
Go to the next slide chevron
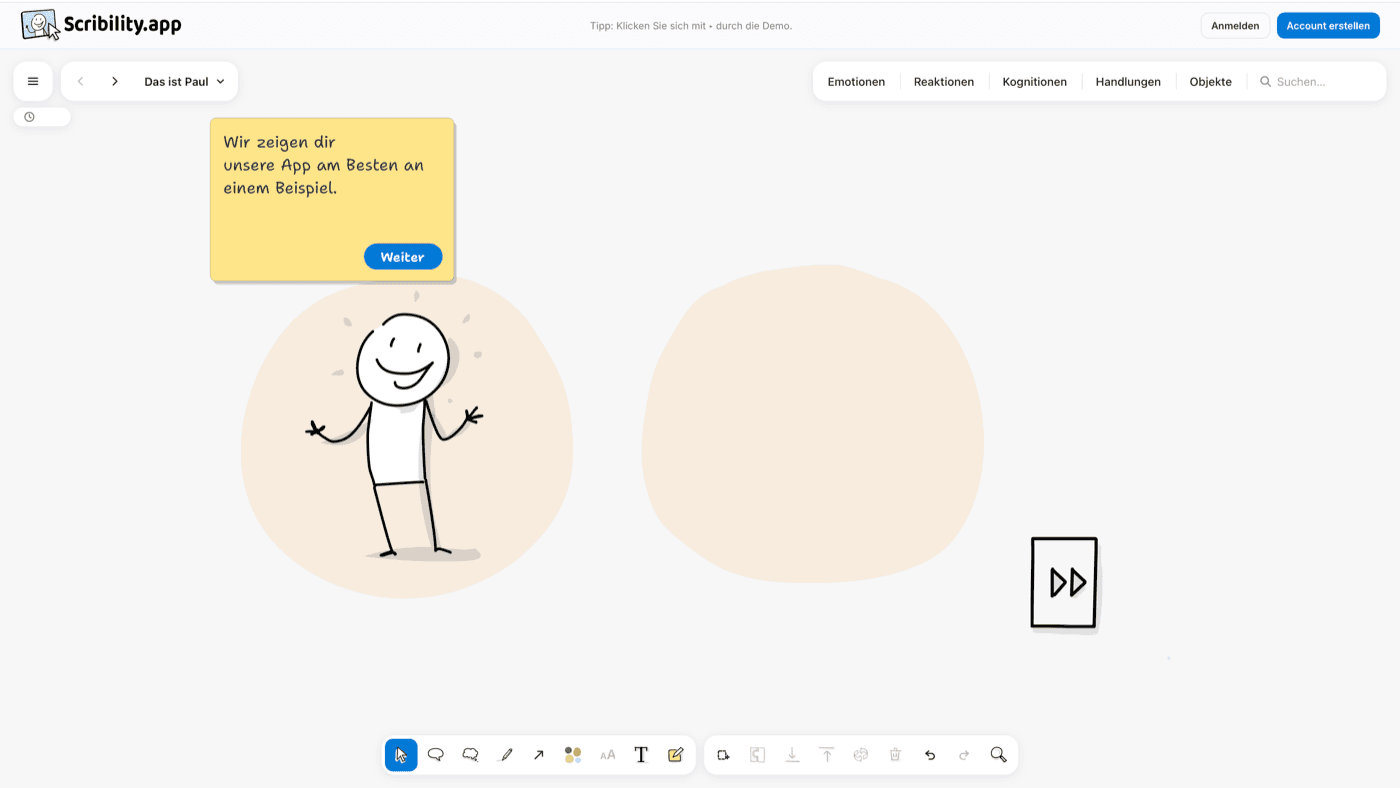[115, 82]
